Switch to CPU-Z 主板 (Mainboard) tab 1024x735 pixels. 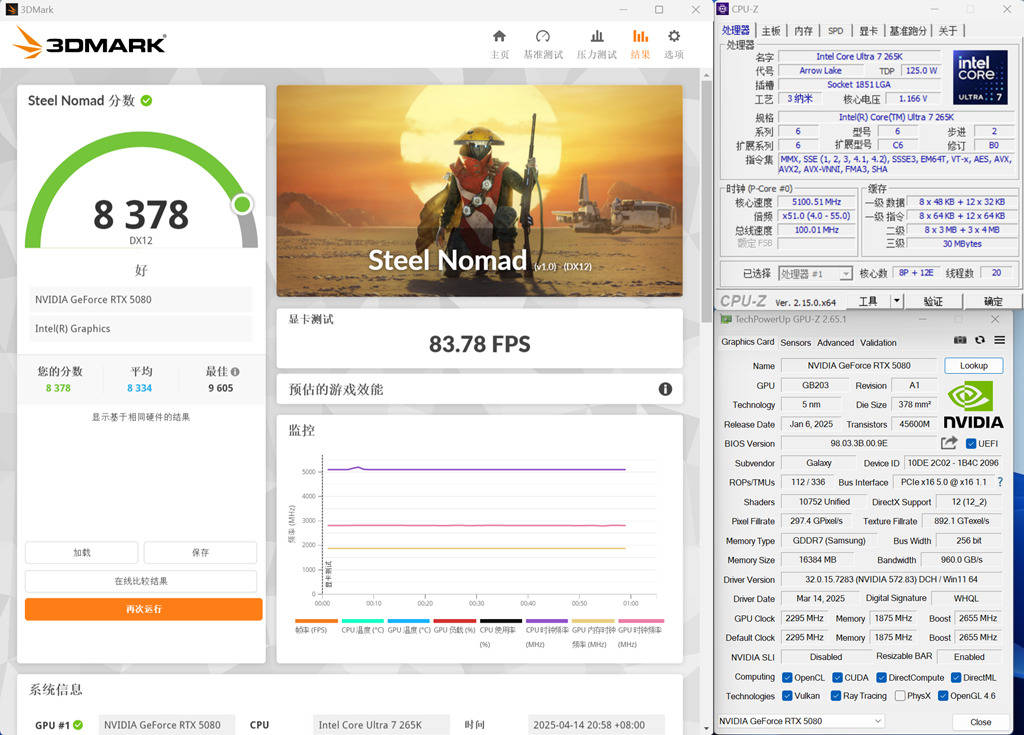point(771,31)
